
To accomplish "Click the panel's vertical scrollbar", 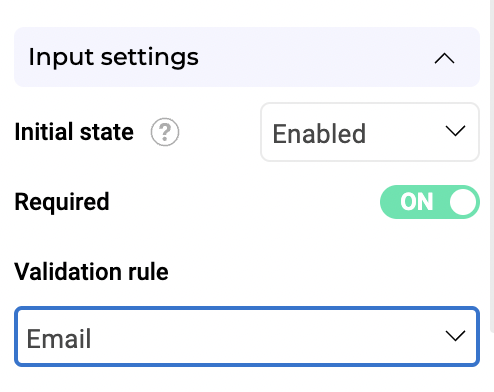I will (x=492, y=167).
